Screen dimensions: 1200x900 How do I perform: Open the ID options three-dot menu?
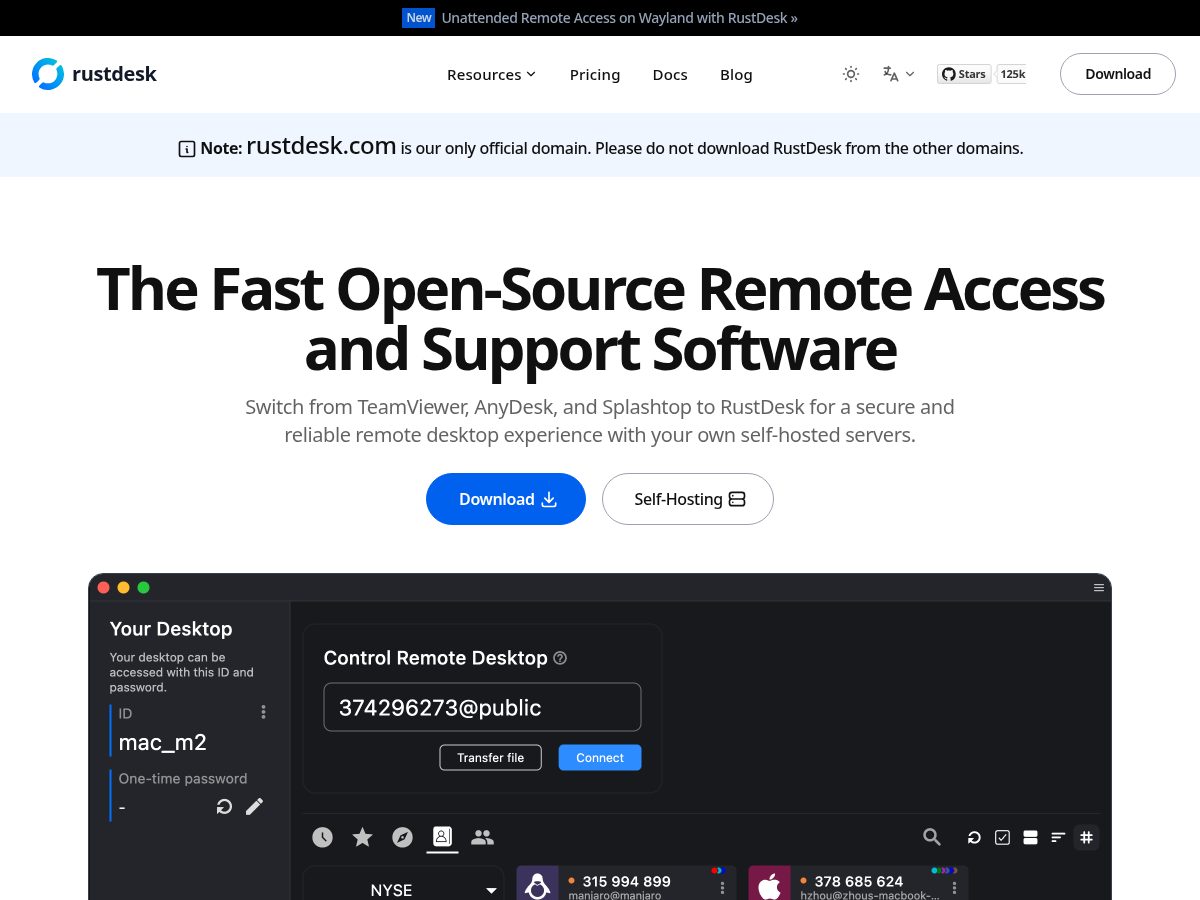[x=263, y=712]
